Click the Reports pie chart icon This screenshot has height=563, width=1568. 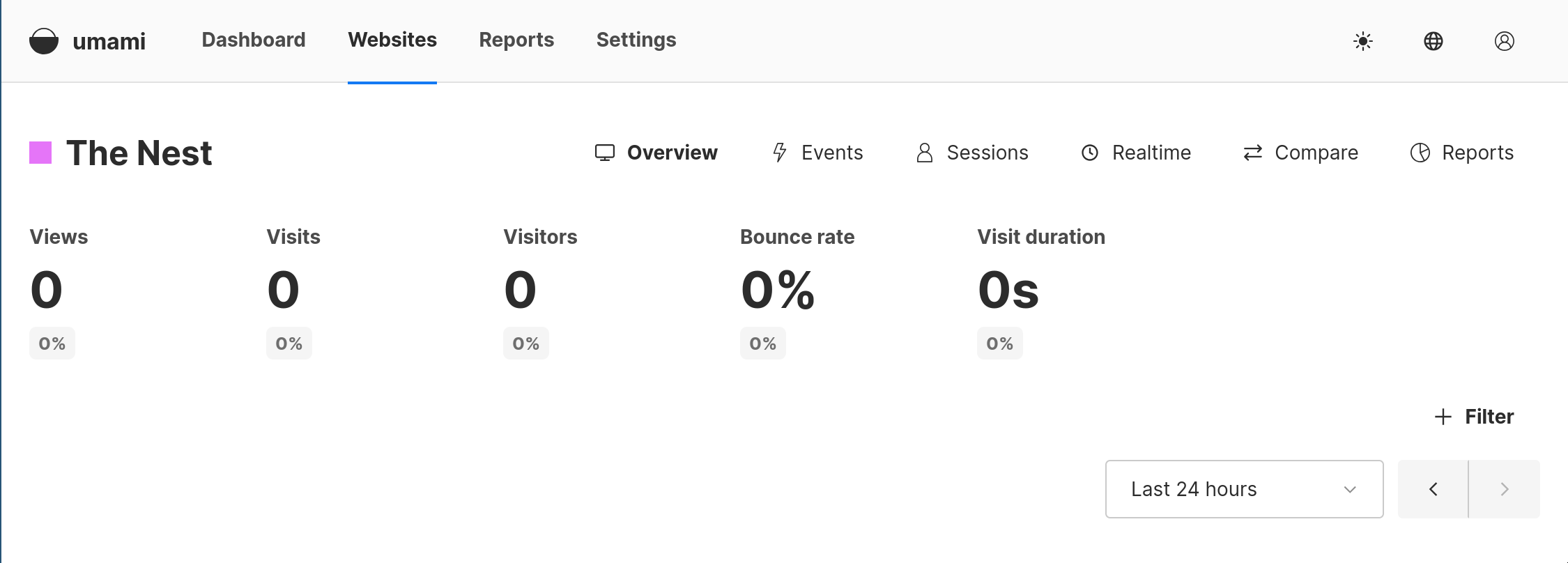[x=1420, y=153]
